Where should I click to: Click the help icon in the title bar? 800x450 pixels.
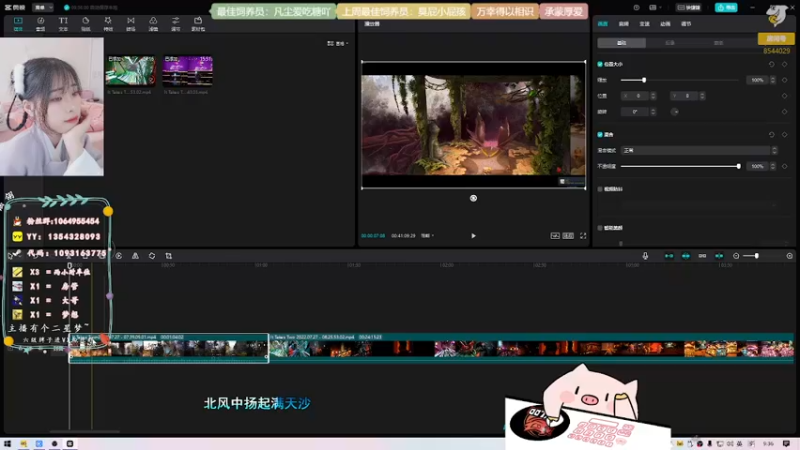click(x=636, y=8)
